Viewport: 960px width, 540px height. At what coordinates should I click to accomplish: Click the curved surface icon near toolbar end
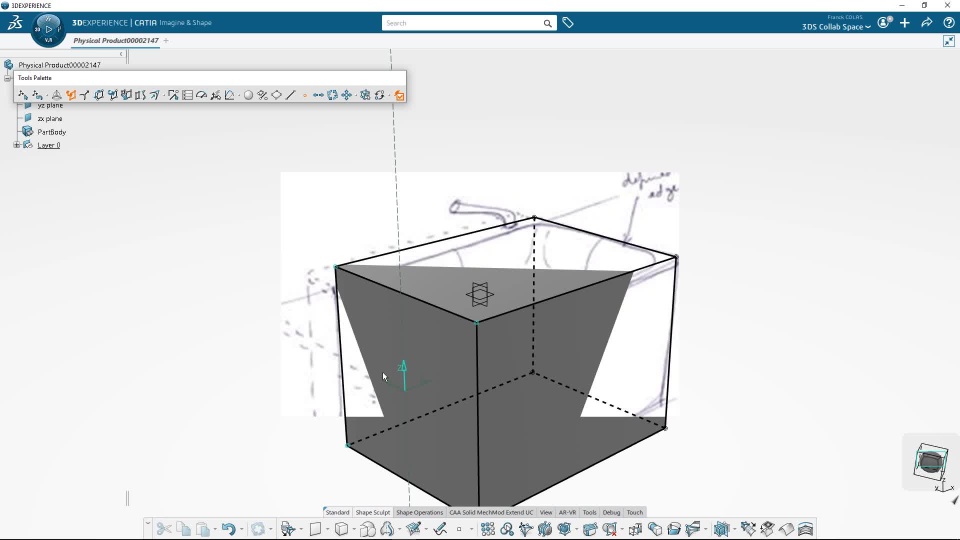coord(787,528)
